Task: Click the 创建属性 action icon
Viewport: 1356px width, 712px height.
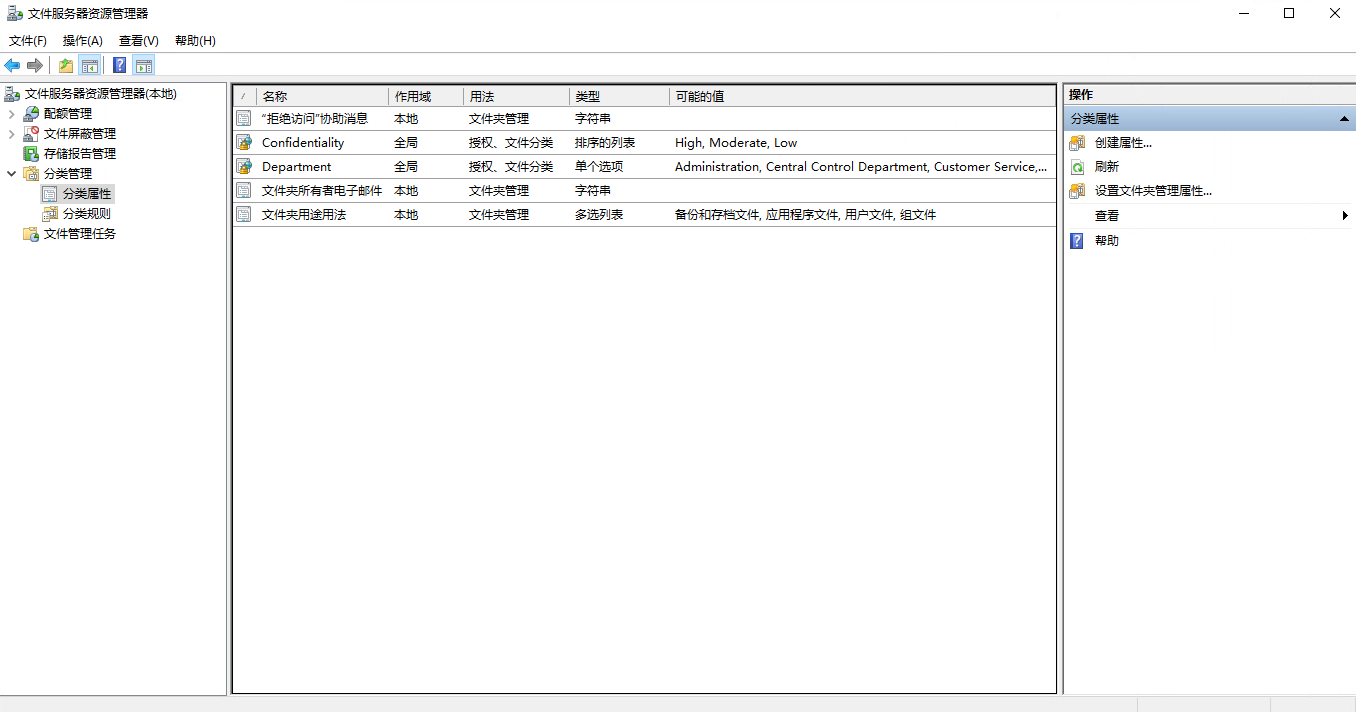Action: pos(1077,143)
